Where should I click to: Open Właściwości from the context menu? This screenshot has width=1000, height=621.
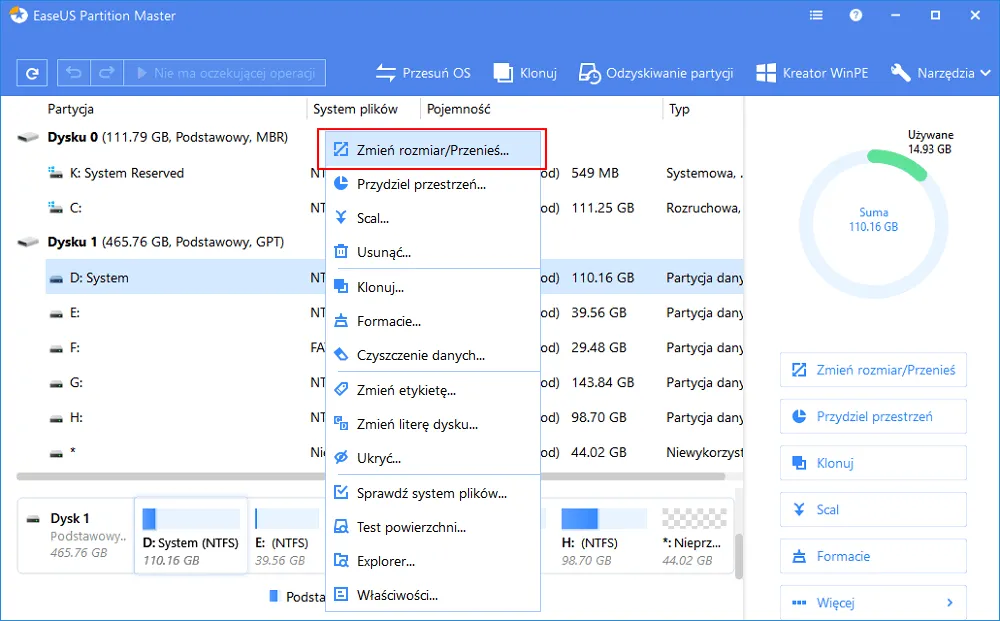click(389, 595)
